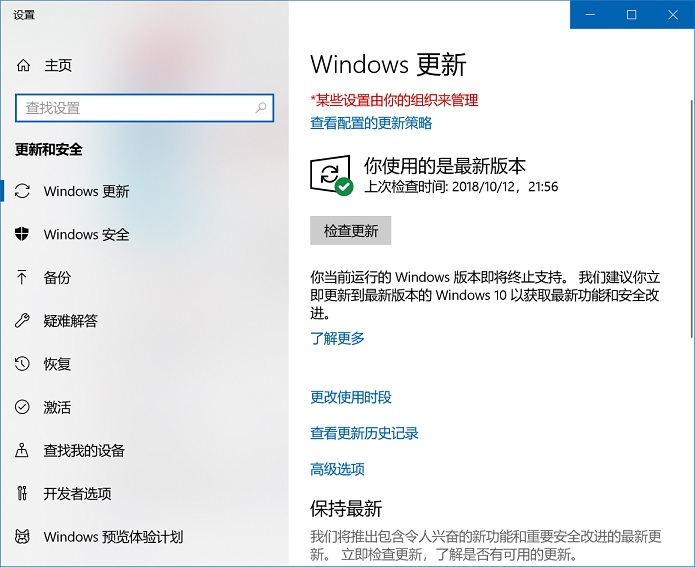Open 查看更新历史记录 link

(364, 433)
